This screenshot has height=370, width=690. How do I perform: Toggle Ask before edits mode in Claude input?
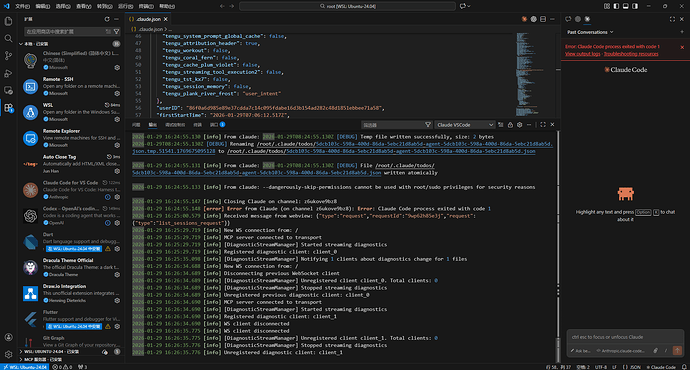pyautogui.click(x=580, y=351)
